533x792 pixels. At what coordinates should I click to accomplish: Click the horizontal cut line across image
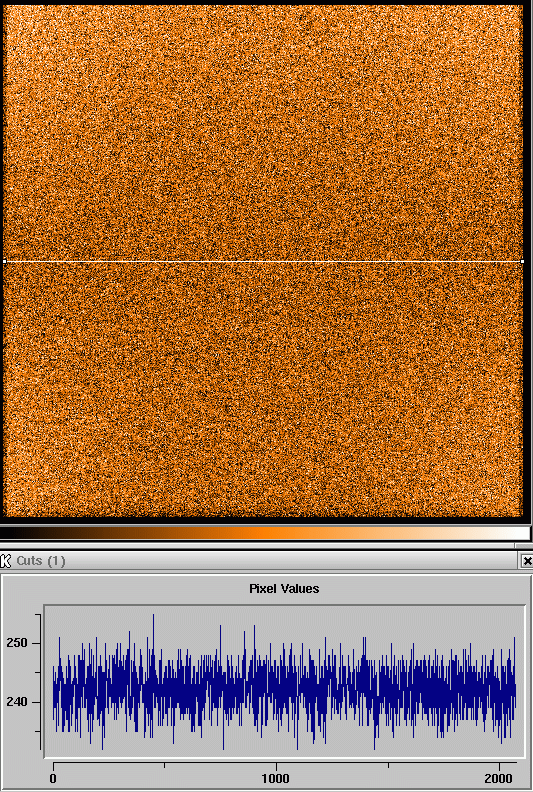pos(263,261)
